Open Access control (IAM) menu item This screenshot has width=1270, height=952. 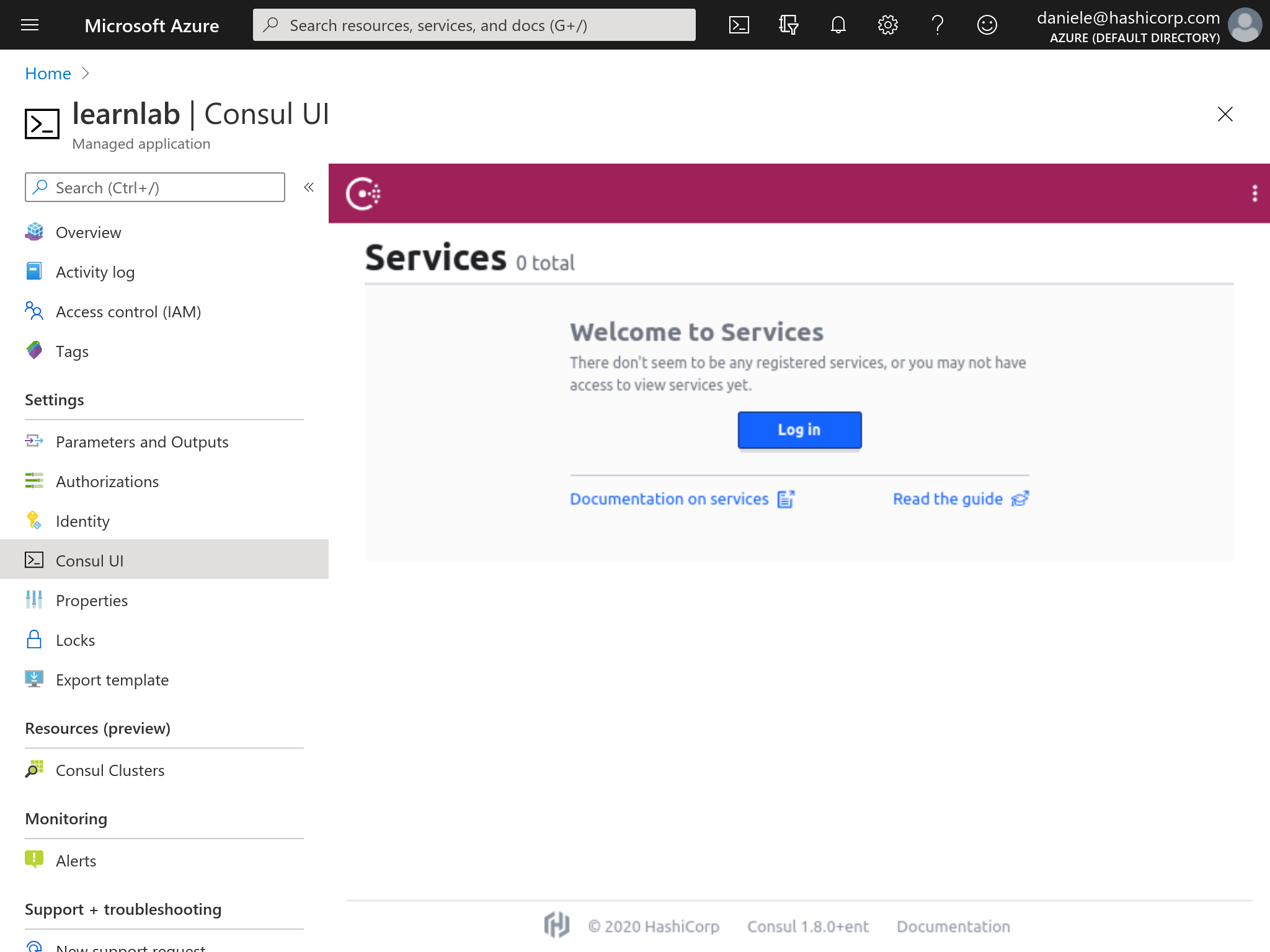click(x=128, y=312)
